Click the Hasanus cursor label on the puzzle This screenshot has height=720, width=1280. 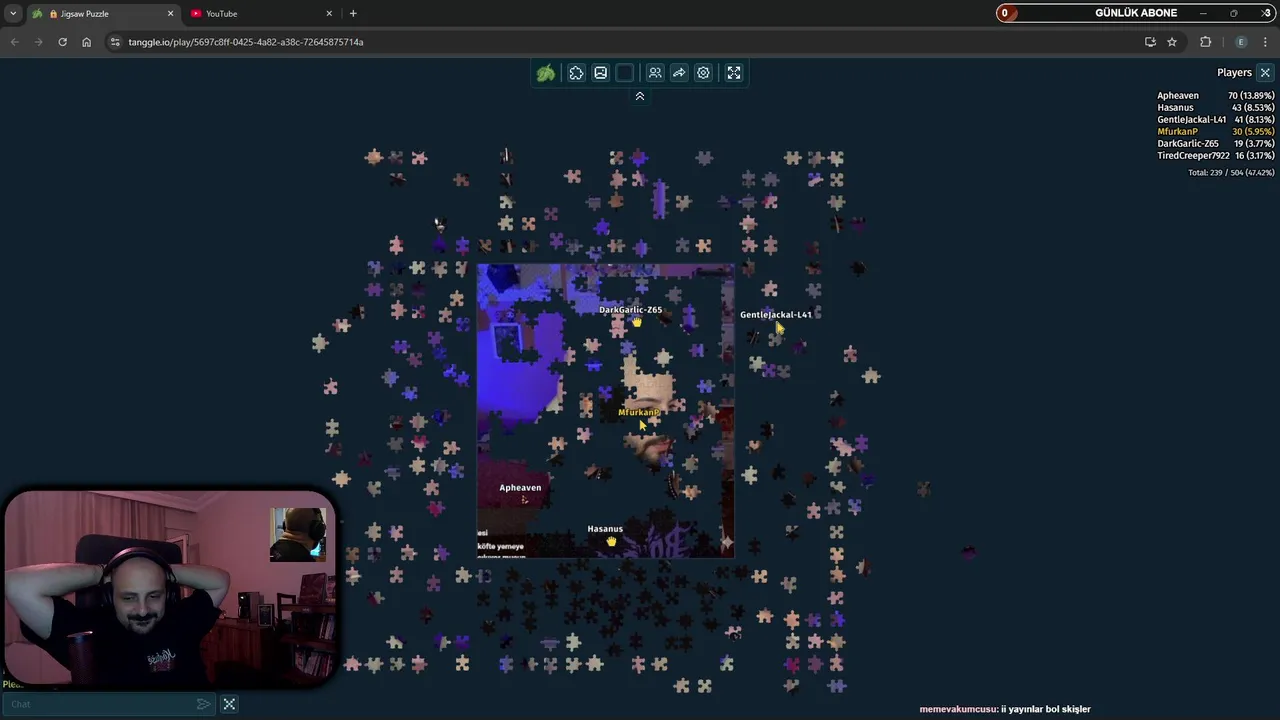coord(605,529)
